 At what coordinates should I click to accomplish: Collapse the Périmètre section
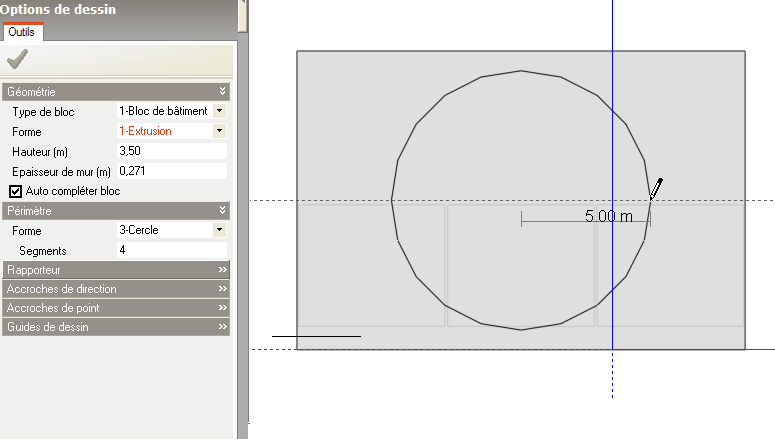click(x=223, y=211)
